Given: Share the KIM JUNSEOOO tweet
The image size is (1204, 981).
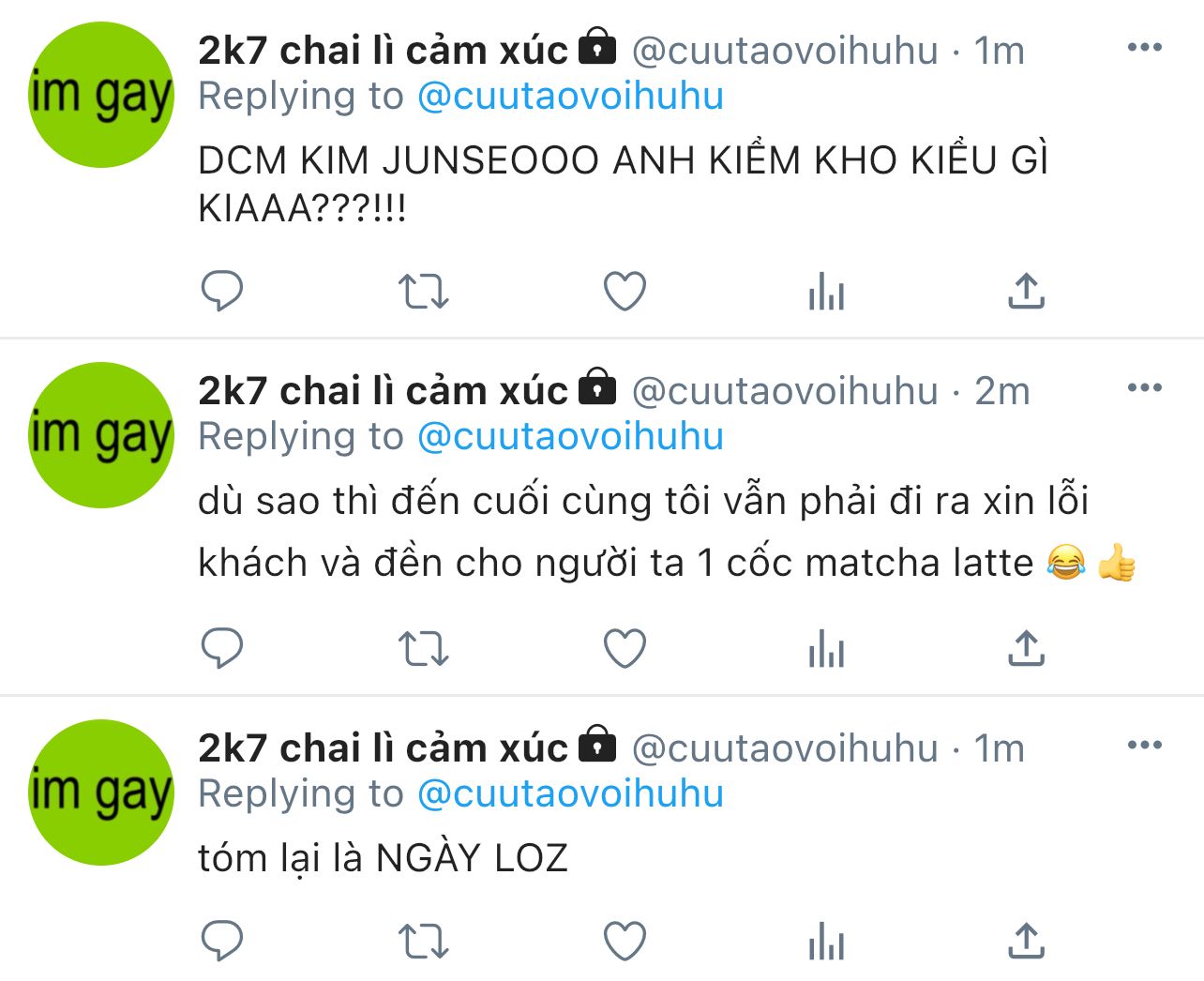Looking at the screenshot, I should [1027, 291].
